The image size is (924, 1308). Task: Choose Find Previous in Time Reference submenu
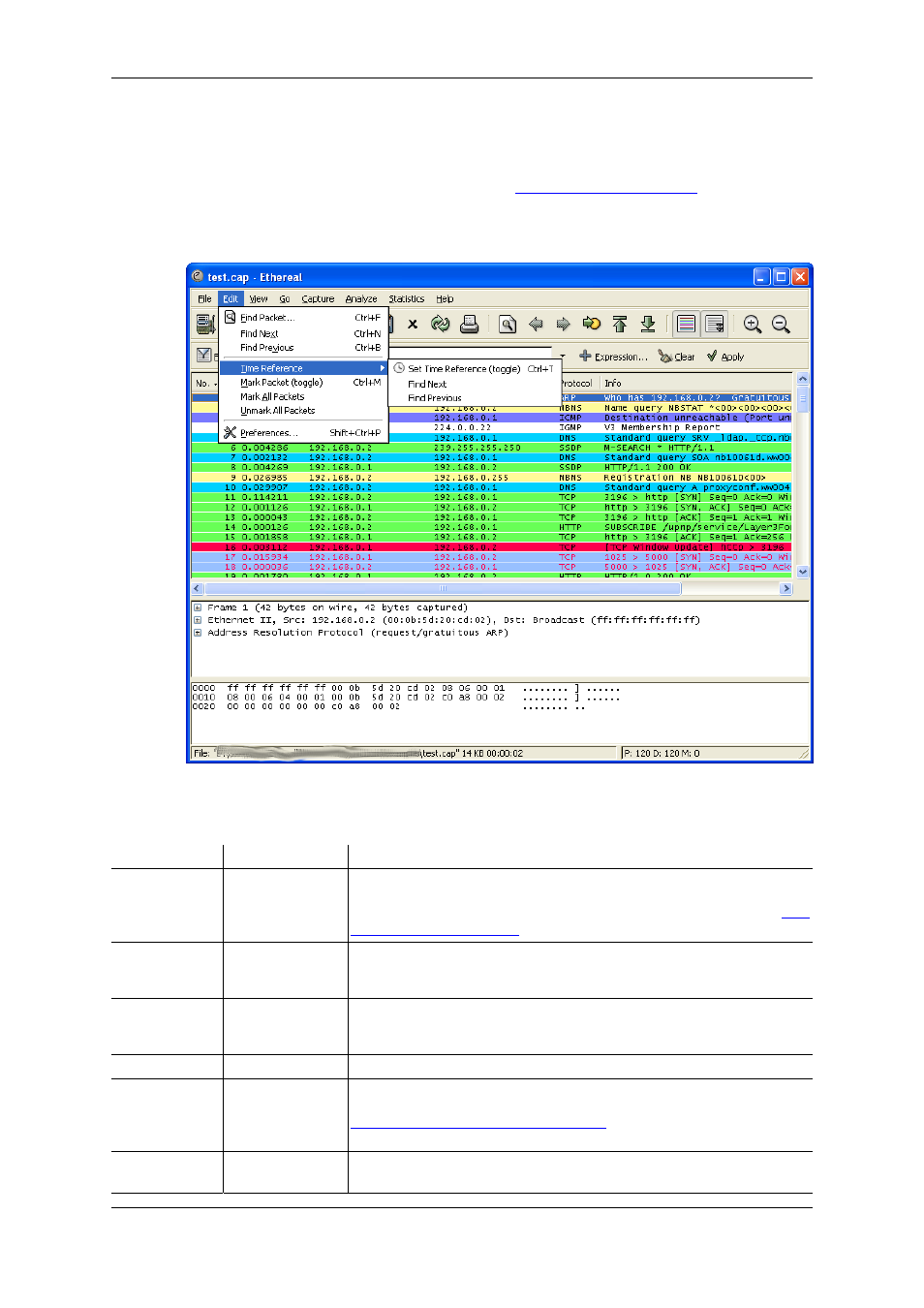click(x=475, y=397)
